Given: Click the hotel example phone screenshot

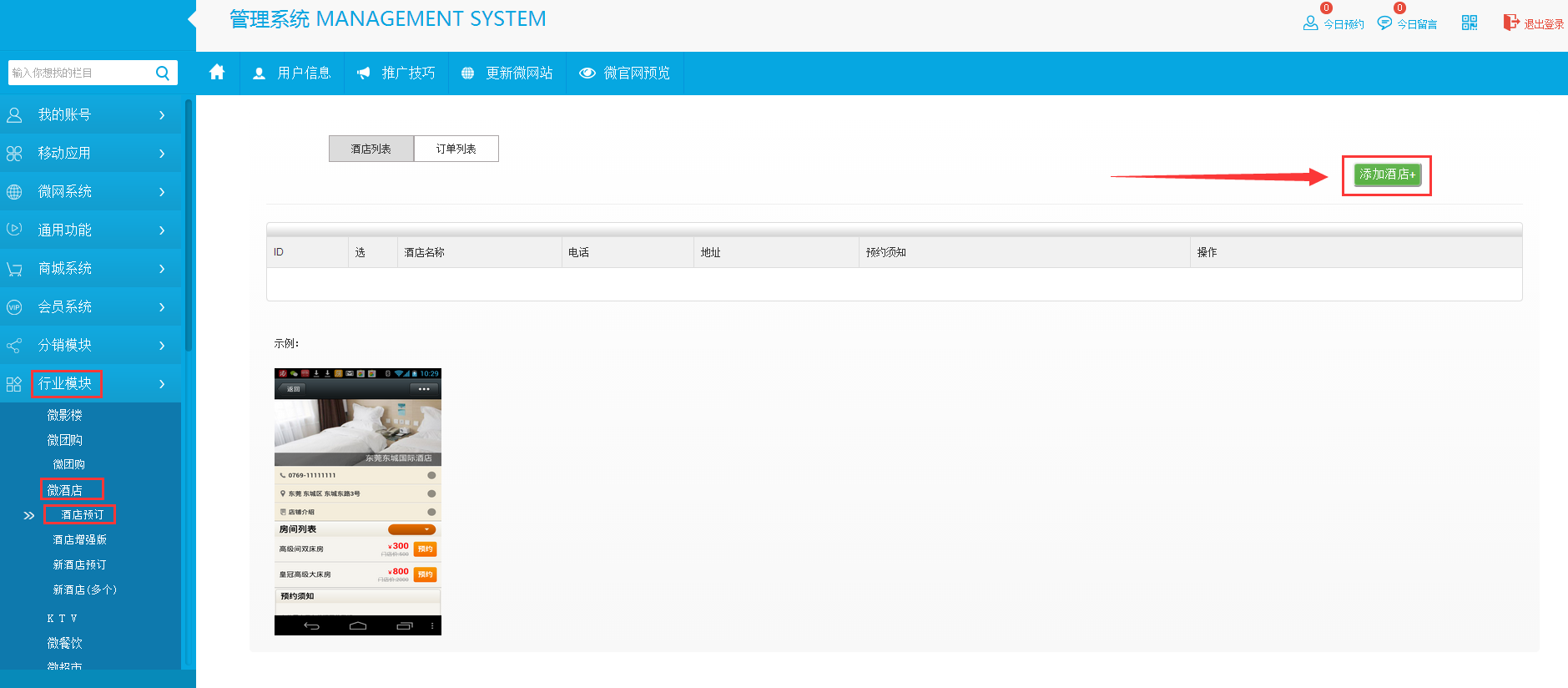Looking at the screenshot, I should [x=357, y=501].
